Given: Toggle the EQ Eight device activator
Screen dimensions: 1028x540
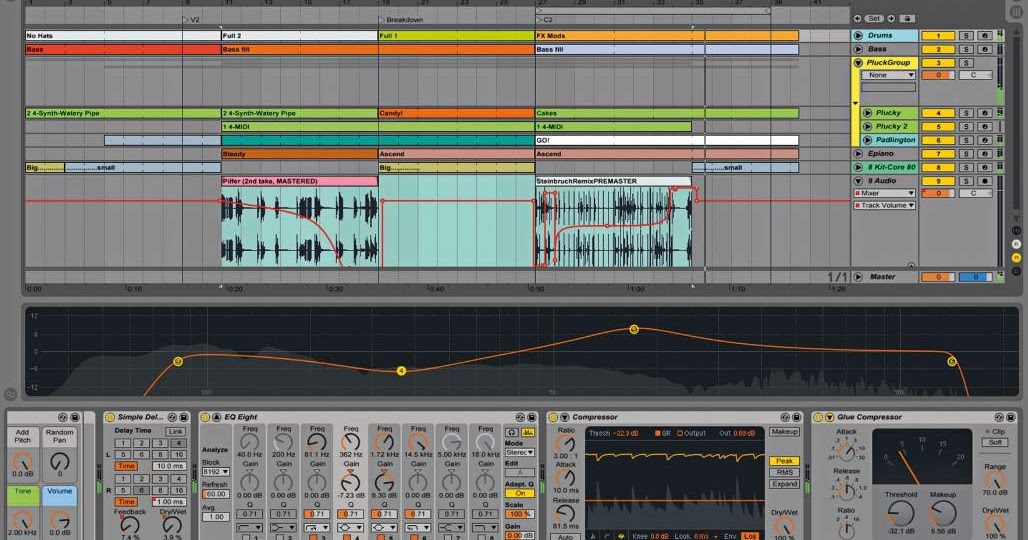Looking at the screenshot, I should pos(205,417).
